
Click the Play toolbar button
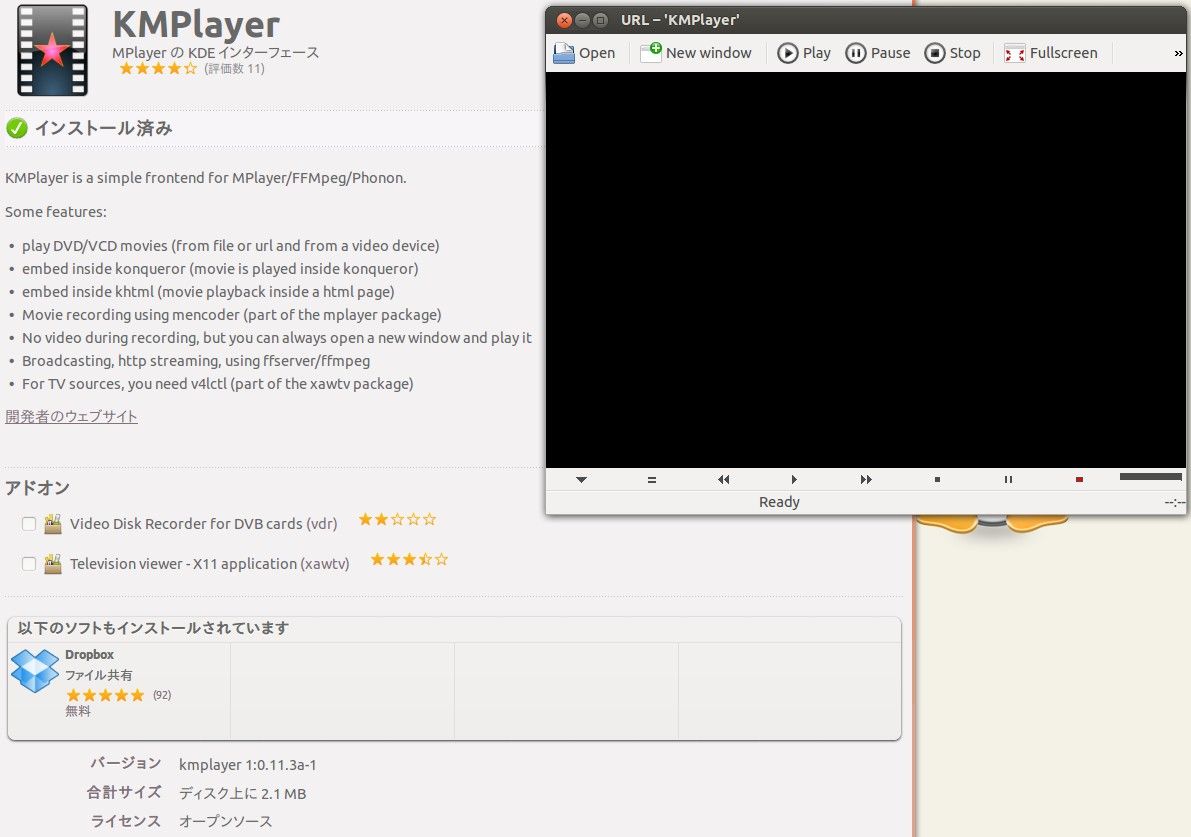(x=804, y=53)
